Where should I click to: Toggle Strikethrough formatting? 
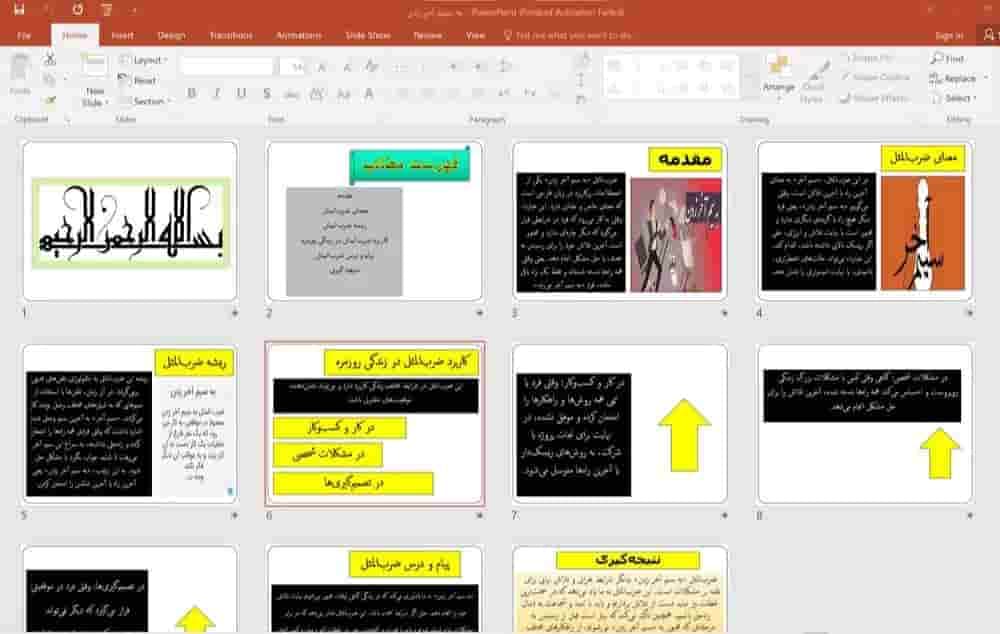[291, 94]
